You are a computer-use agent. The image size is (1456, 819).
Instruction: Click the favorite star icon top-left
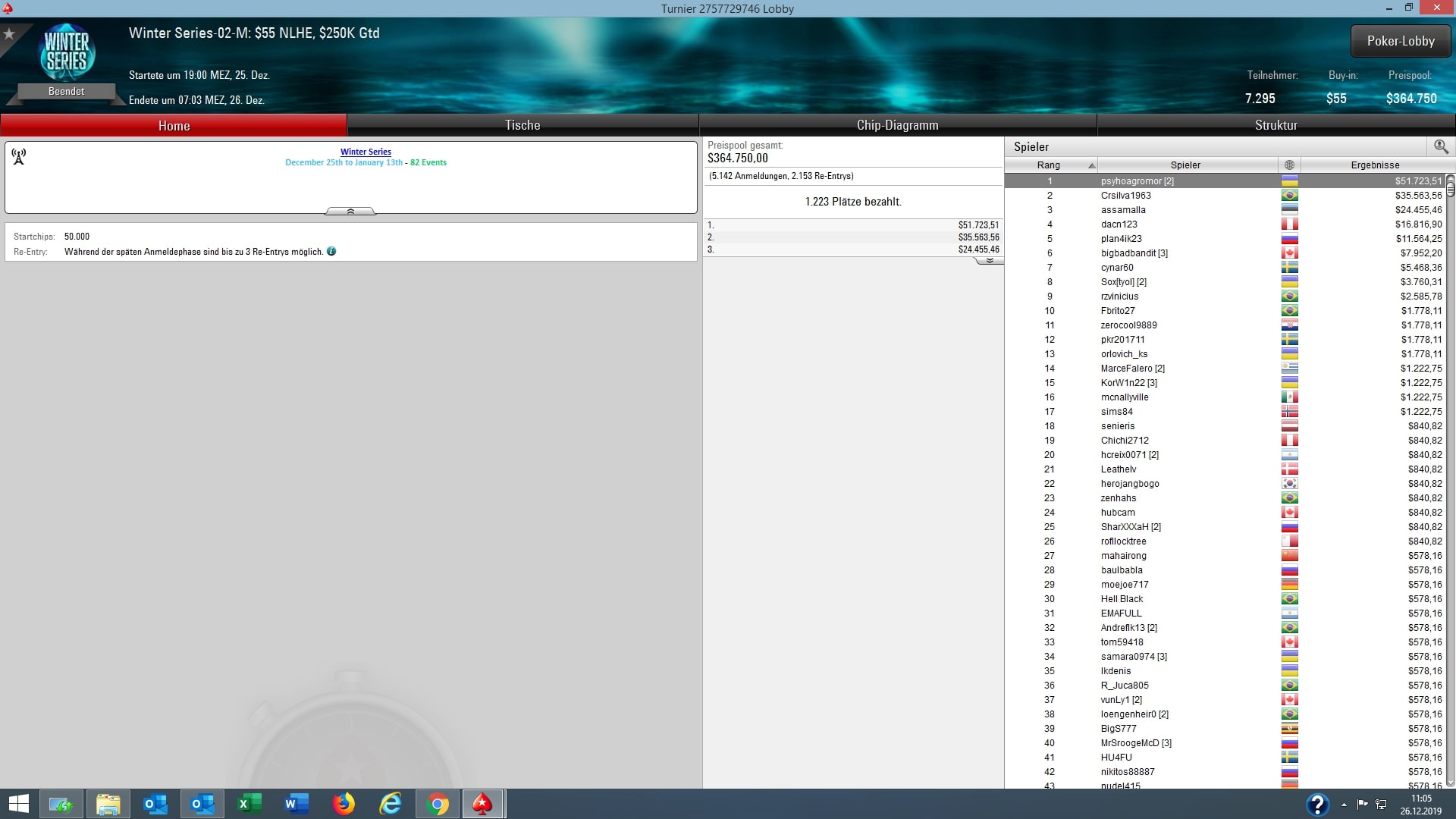click(9, 34)
